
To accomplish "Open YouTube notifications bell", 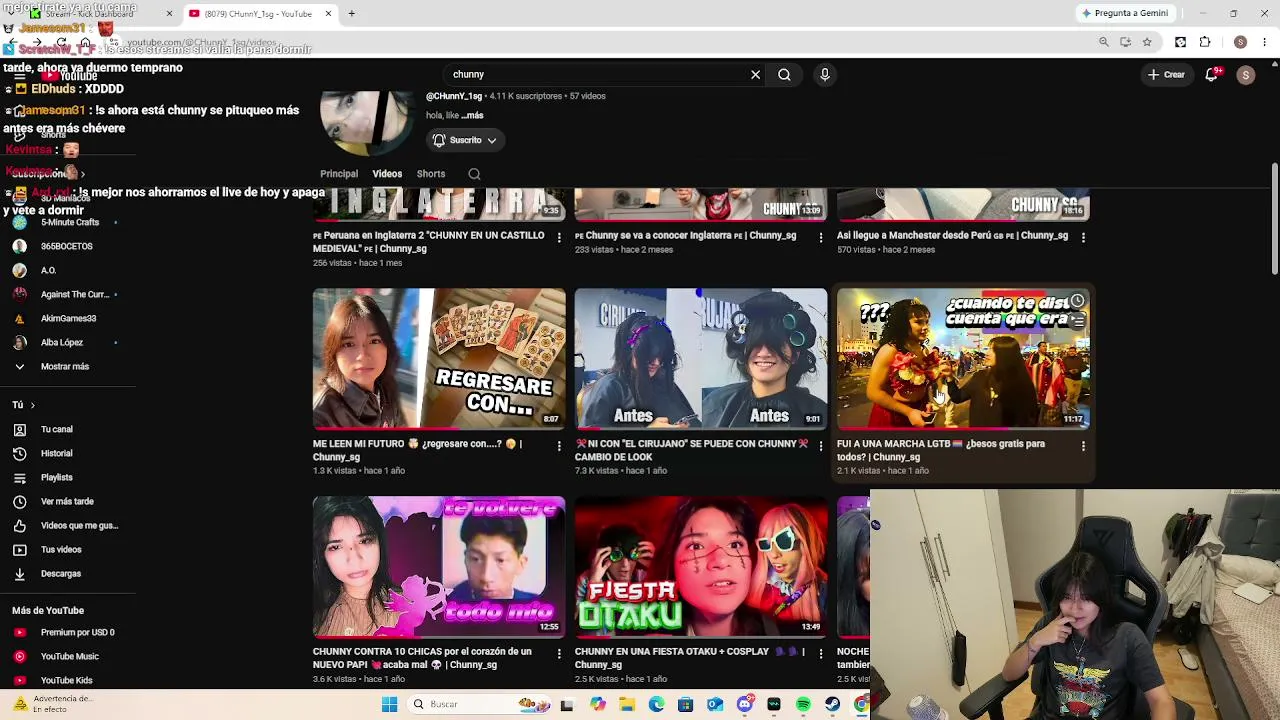I will [x=1212, y=74].
